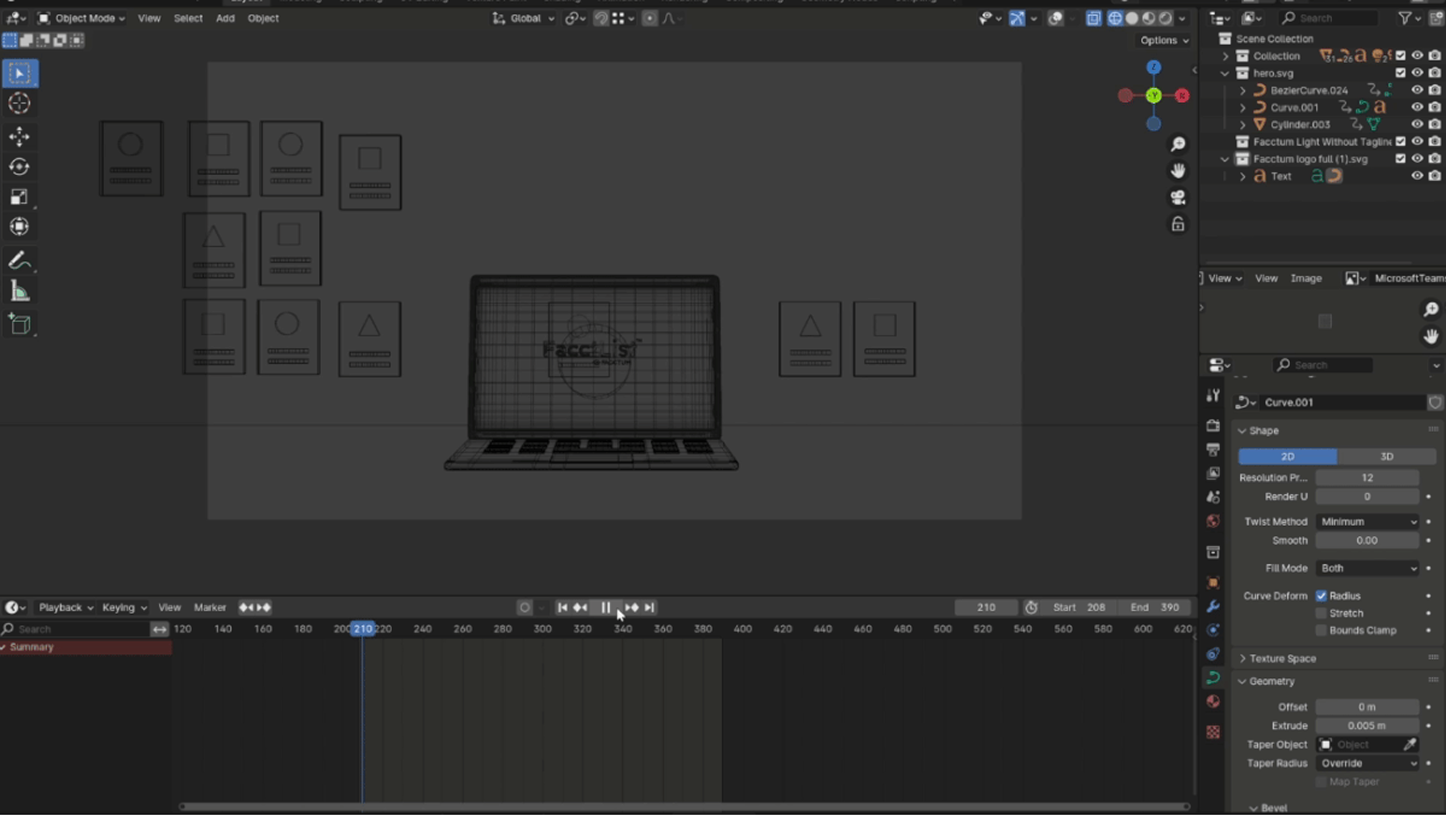Select the Scale tool

pyautogui.click(x=19, y=197)
